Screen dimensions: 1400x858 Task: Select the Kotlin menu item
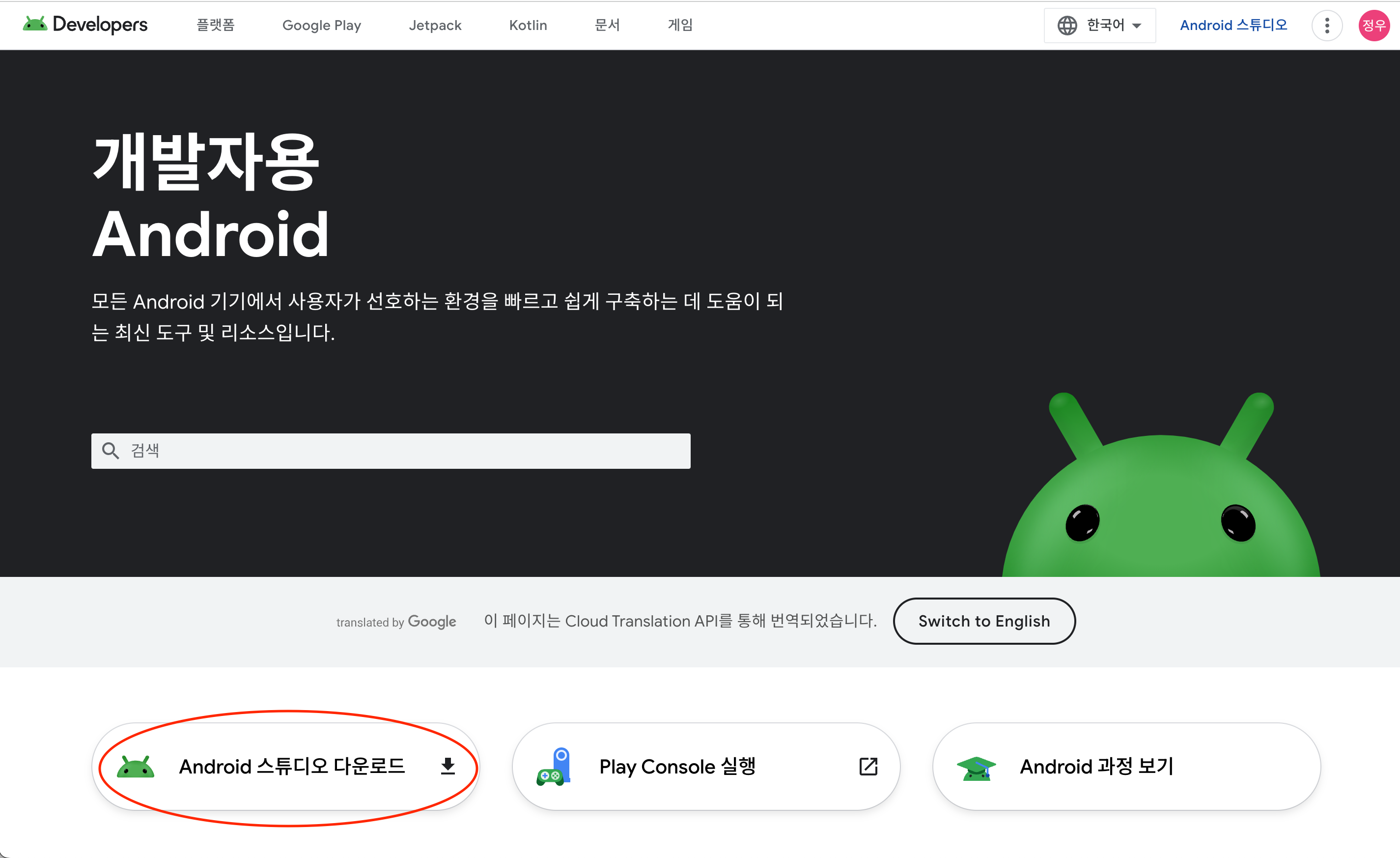coord(528,25)
